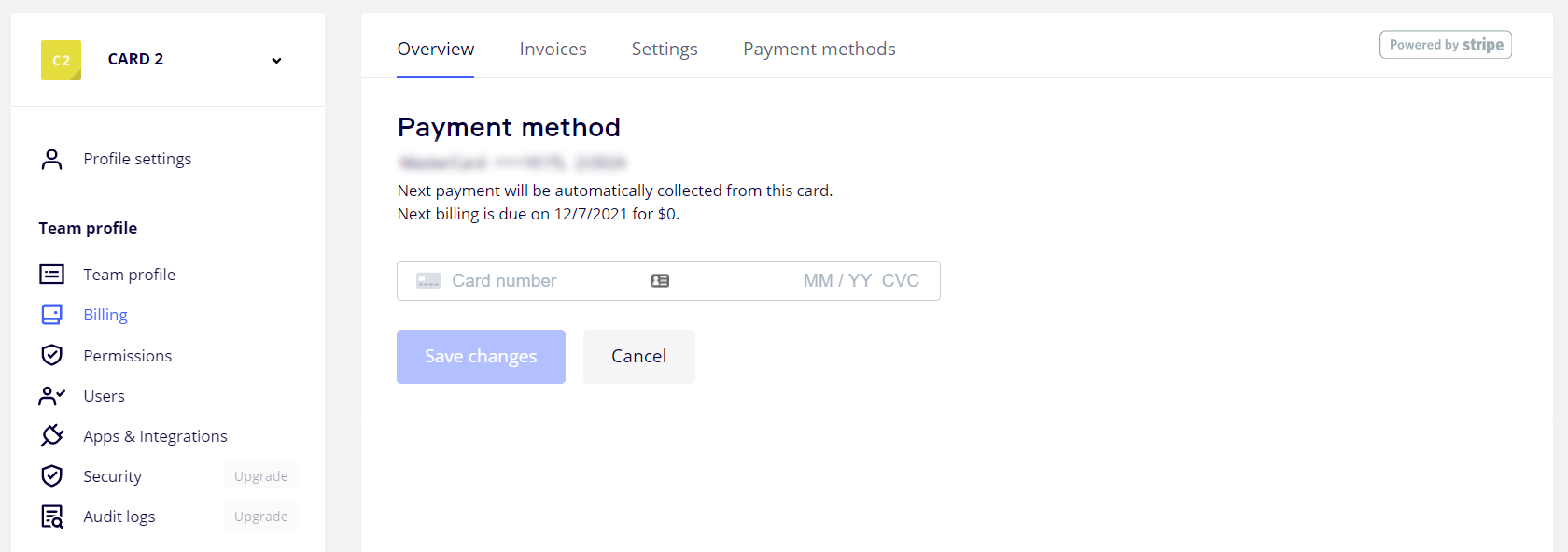Click the Profile settings person icon
The image size is (1568, 552).
pyautogui.click(x=52, y=160)
